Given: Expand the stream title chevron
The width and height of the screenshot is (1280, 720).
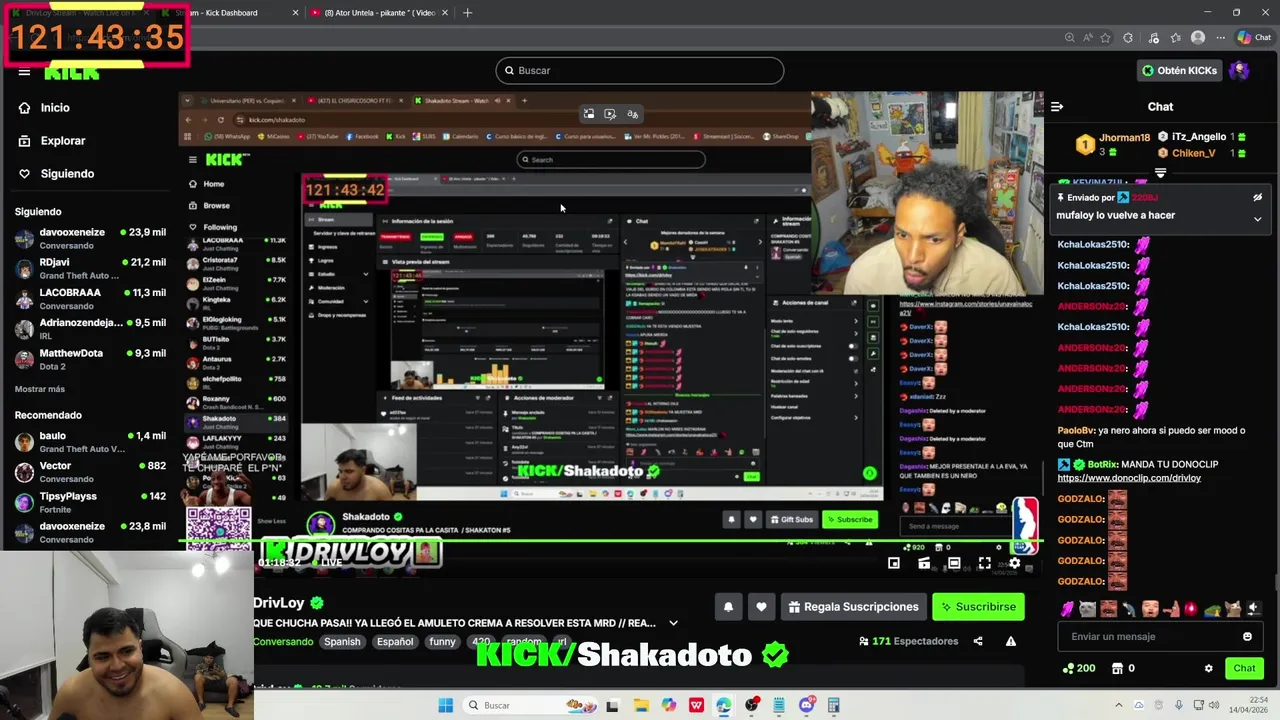Looking at the screenshot, I should click(x=673, y=623).
